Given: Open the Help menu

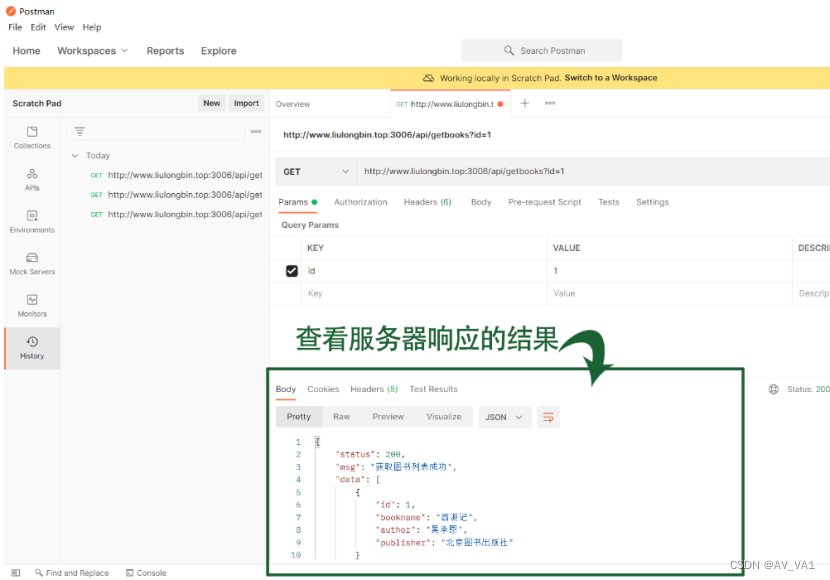Looking at the screenshot, I should [92, 27].
